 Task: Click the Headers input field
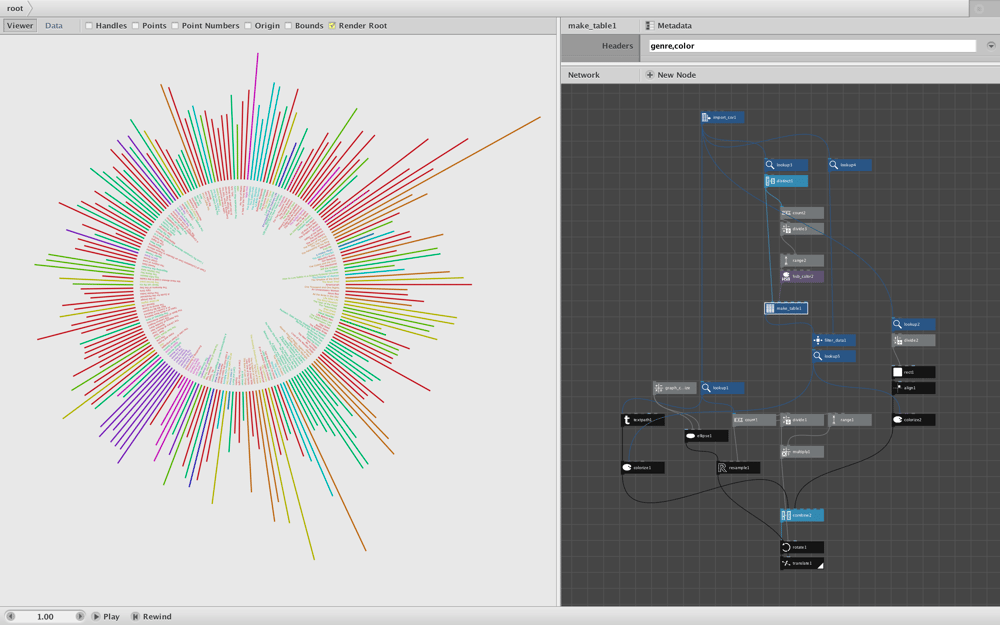coord(812,46)
